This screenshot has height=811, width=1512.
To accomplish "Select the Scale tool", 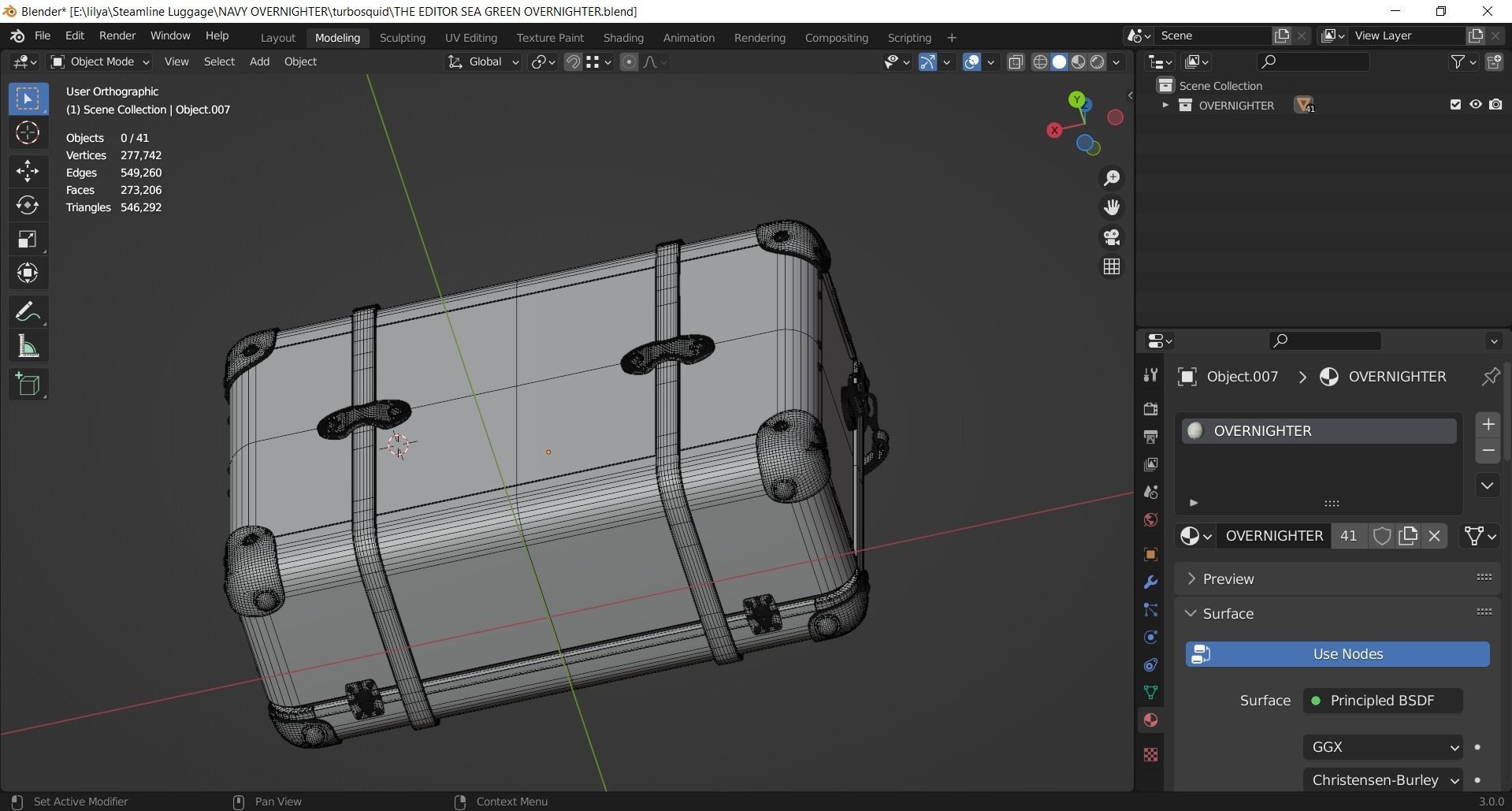I will click(28, 239).
